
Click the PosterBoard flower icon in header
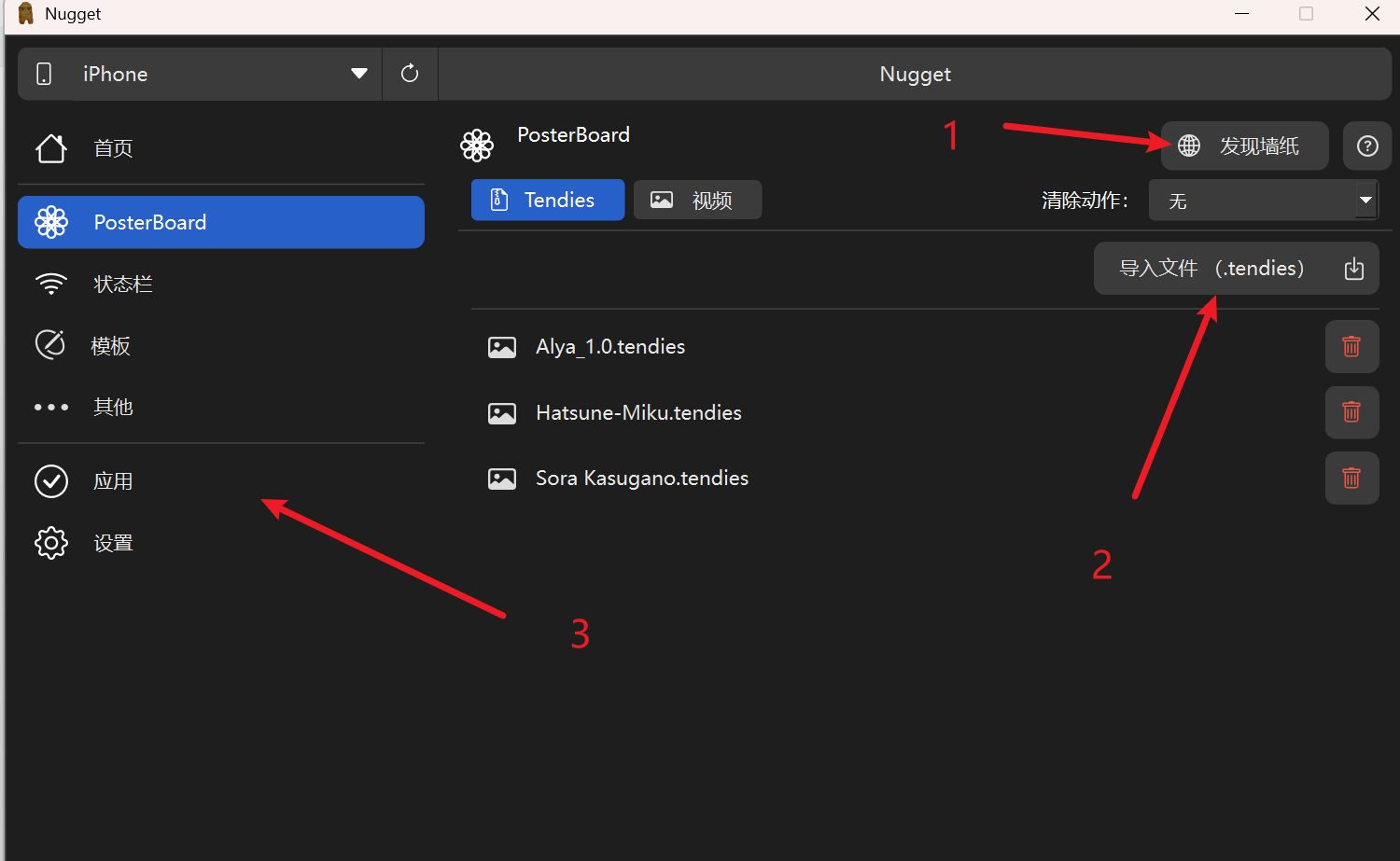(x=477, y=146)
